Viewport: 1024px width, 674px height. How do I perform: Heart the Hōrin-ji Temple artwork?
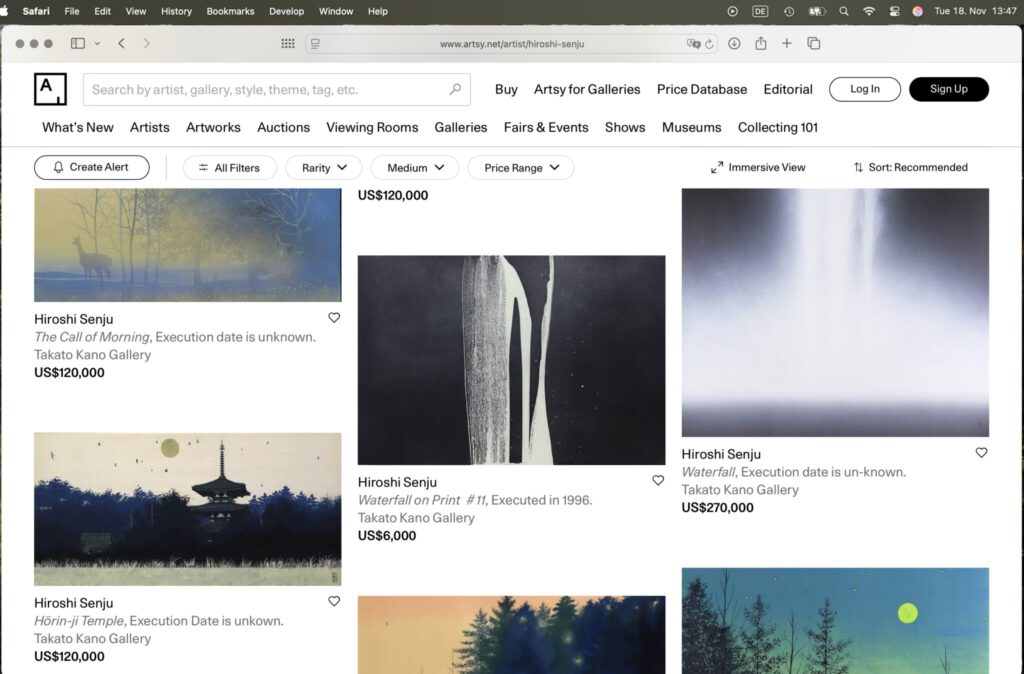pos(334,602)
